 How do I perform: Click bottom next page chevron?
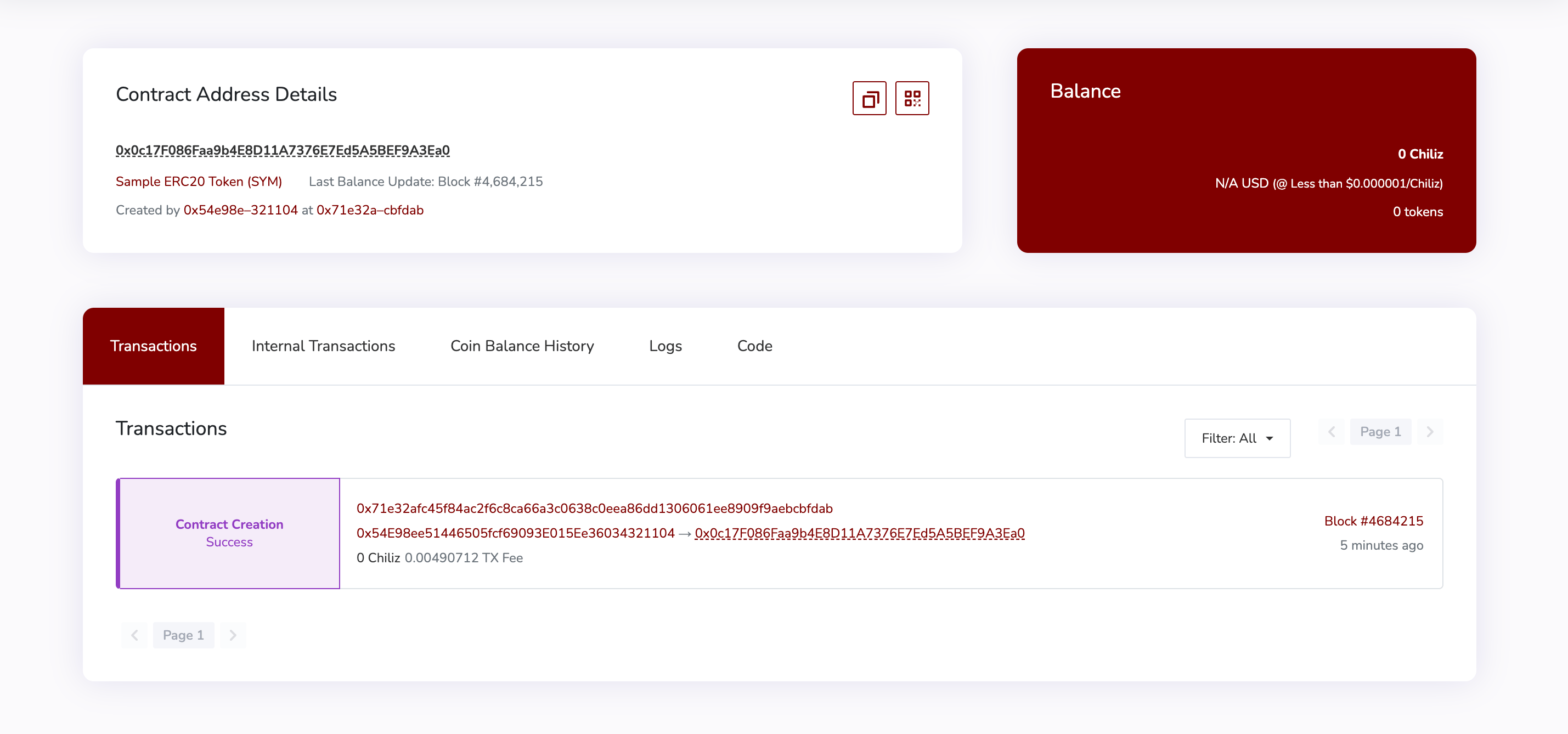click(x=233, y=635)
